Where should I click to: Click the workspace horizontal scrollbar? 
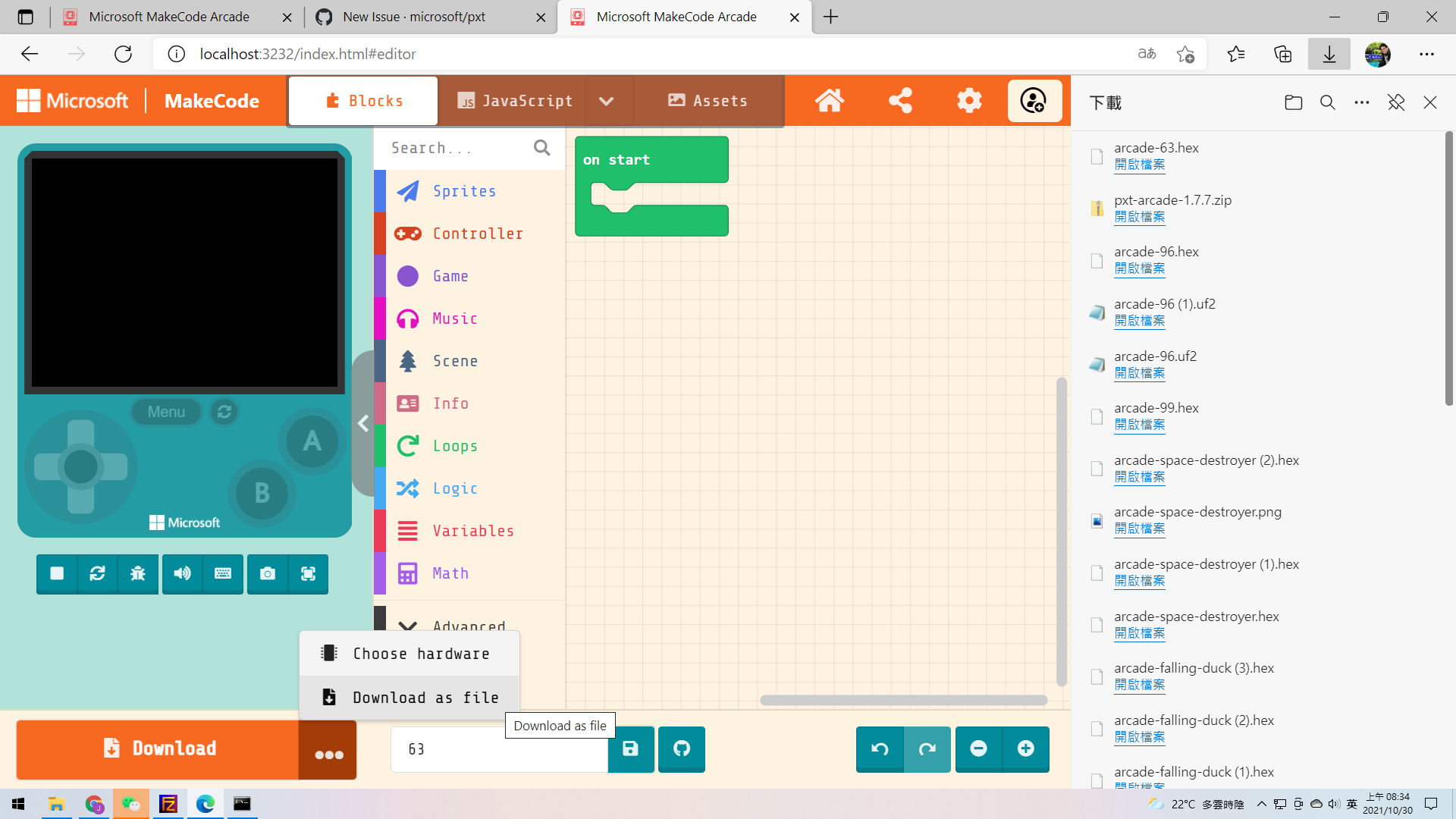point(903,700)
